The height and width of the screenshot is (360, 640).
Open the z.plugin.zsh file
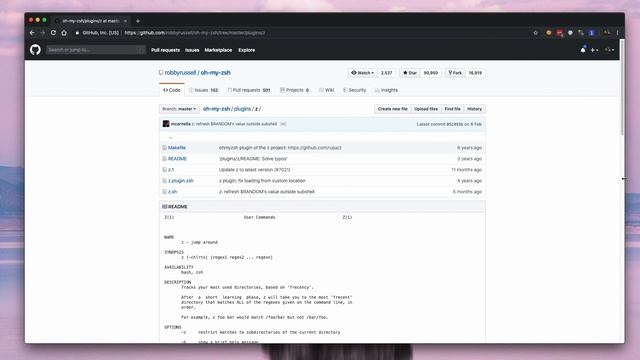[x=181, y=180]
